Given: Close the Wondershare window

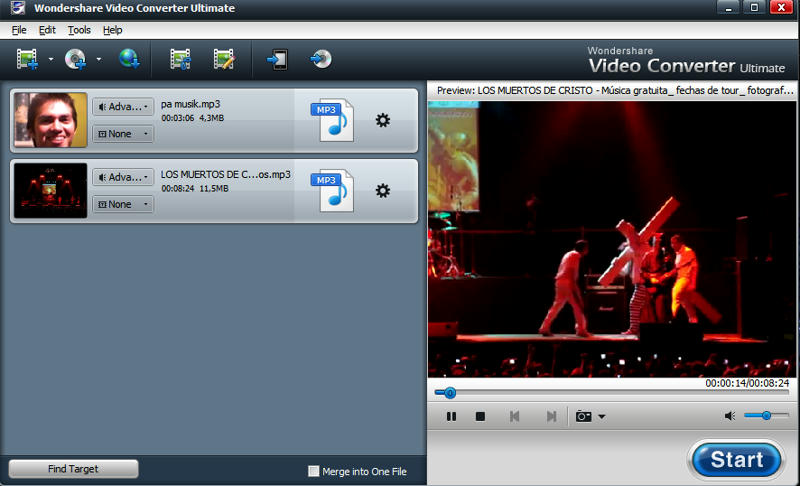Looking at the screenshot, I should [x=781, y=8].
